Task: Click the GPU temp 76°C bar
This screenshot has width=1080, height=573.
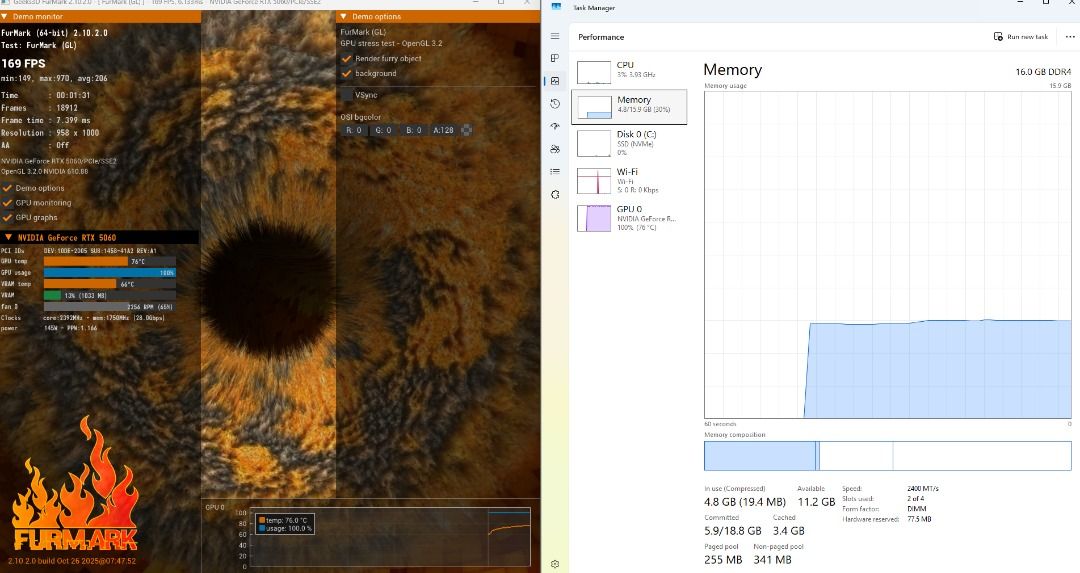Action: (x=110, y=262)
